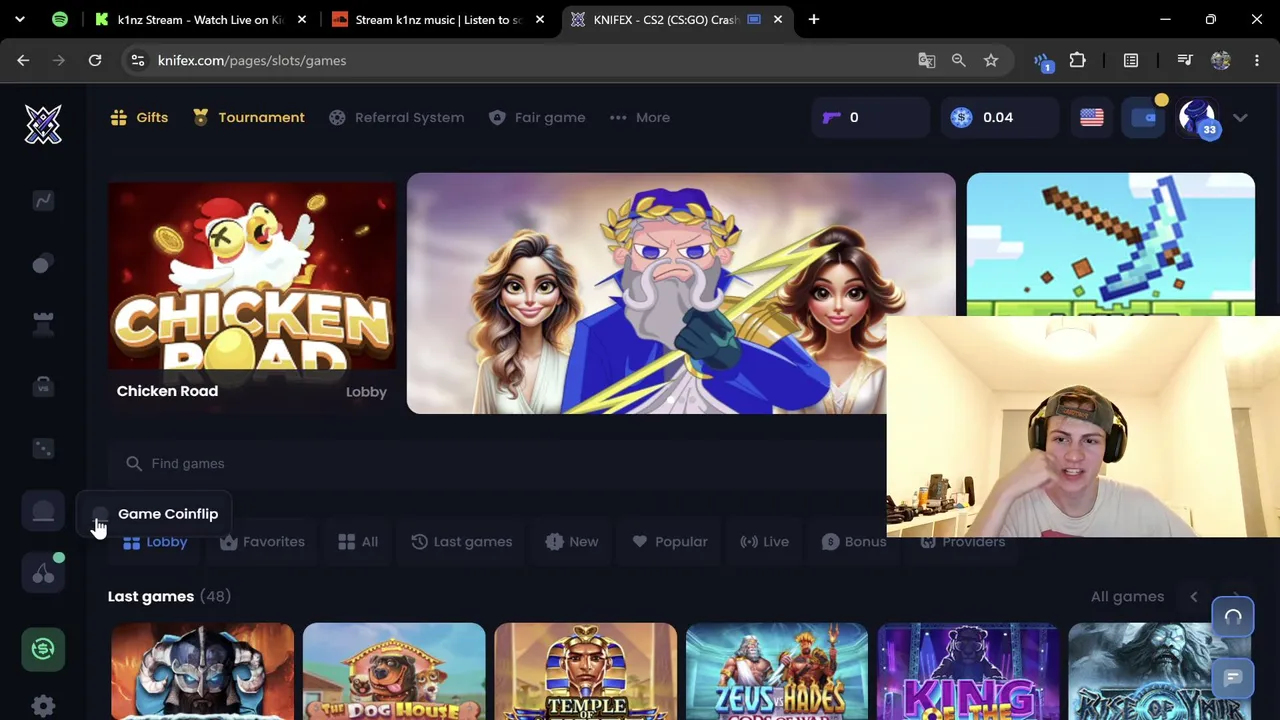Open a new browser tab
1280x720 pixels.
click(814, 19)
